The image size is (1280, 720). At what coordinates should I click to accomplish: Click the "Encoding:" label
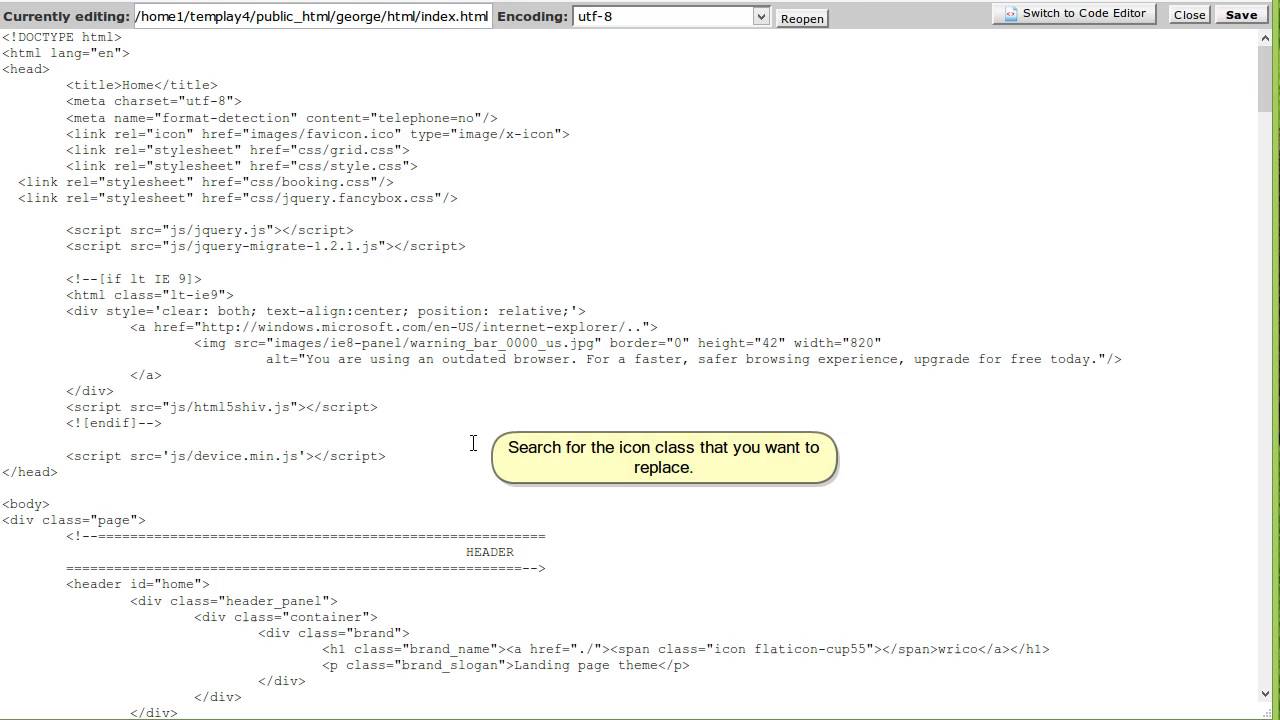(532, 17)
